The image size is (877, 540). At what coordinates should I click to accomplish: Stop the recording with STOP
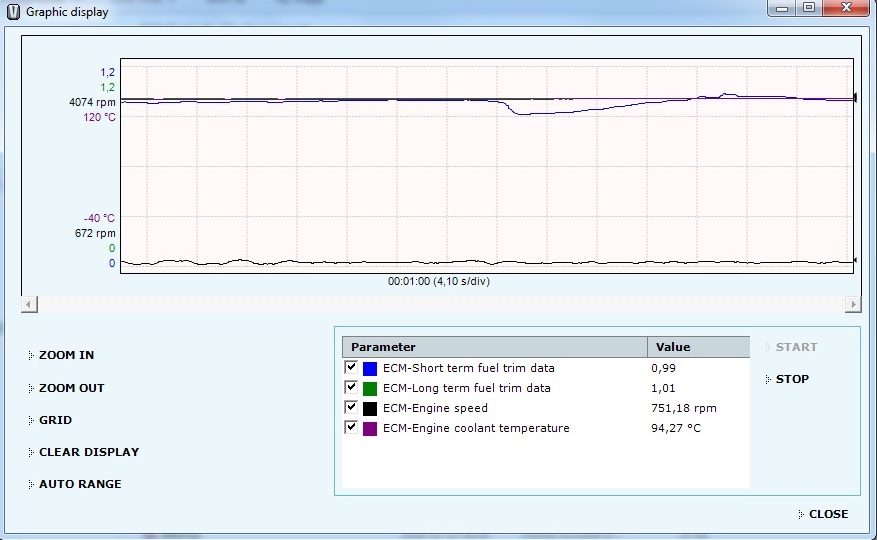(x=792, y=379)
